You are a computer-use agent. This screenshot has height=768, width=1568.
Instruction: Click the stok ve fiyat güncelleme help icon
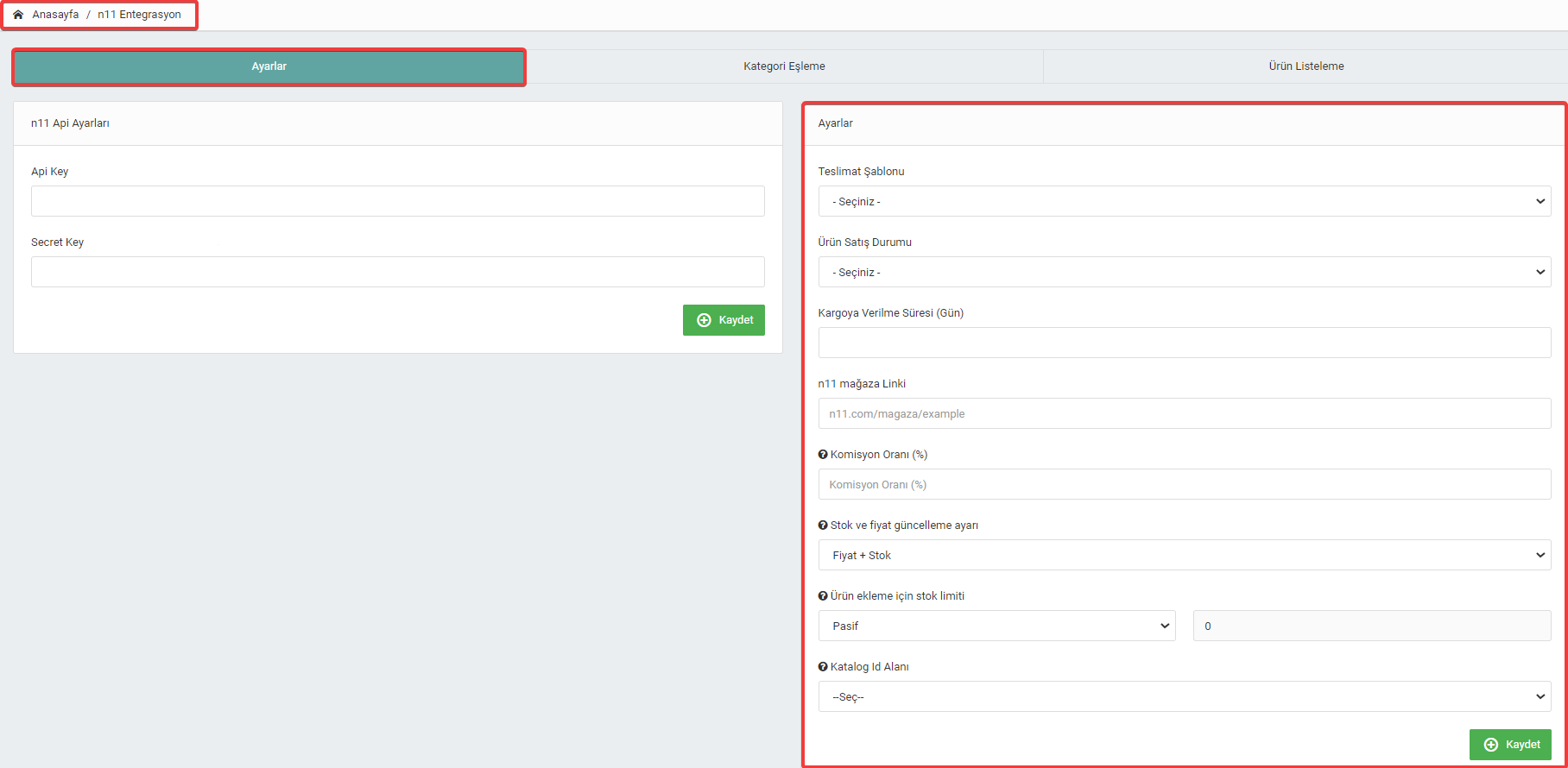pyautogui.click(x=823, y=526)
